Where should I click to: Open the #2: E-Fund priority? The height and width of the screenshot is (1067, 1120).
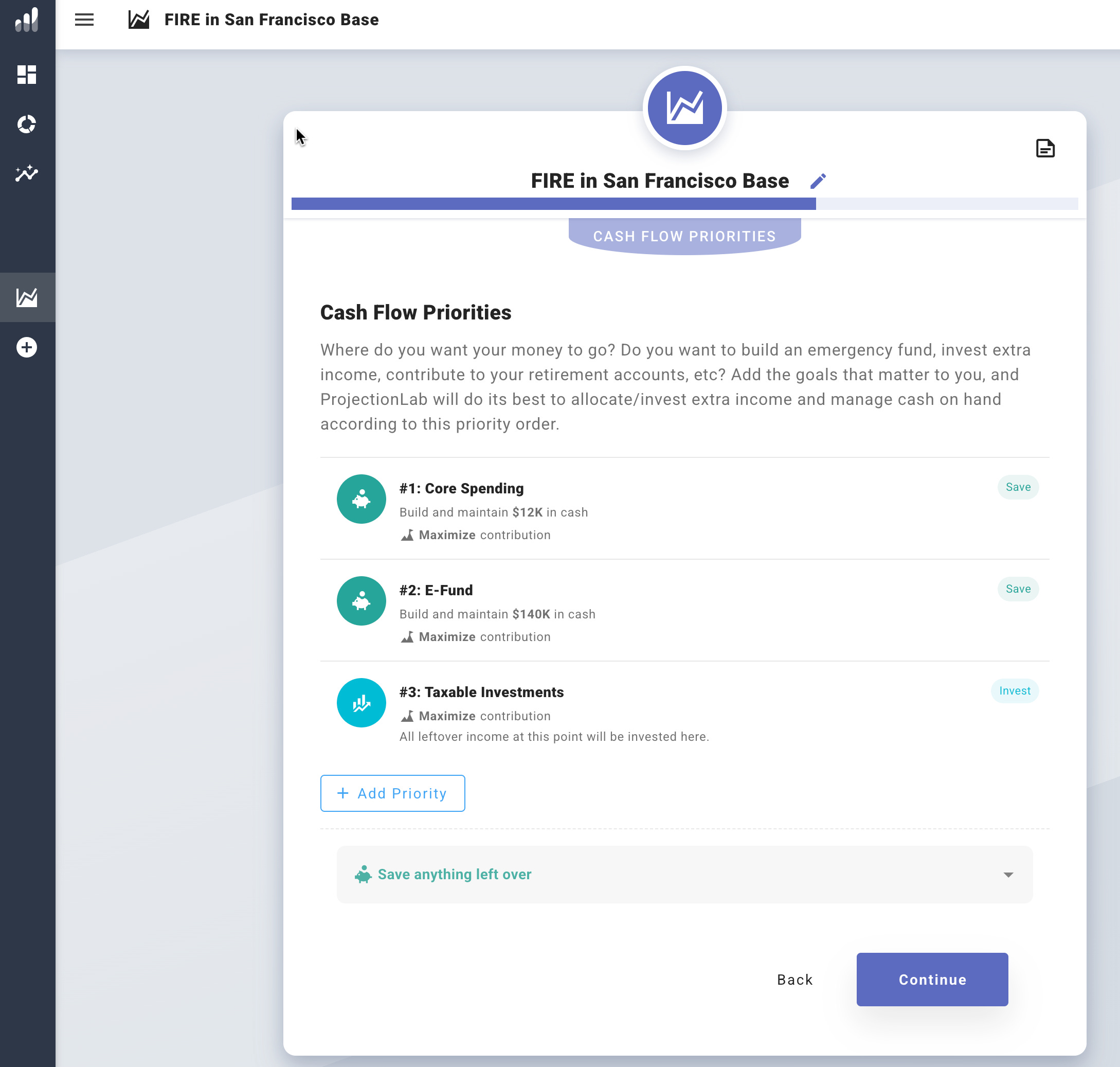[684, 610]
